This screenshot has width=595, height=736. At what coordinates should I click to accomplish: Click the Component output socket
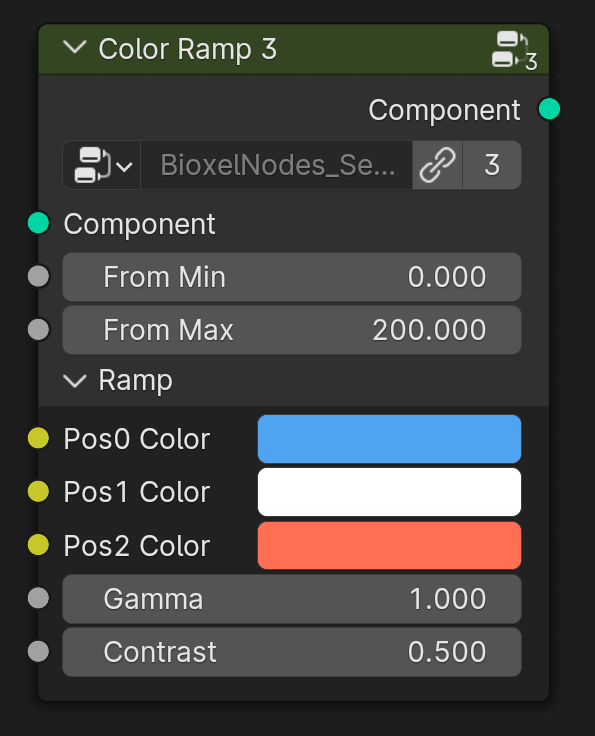[549, 109]
